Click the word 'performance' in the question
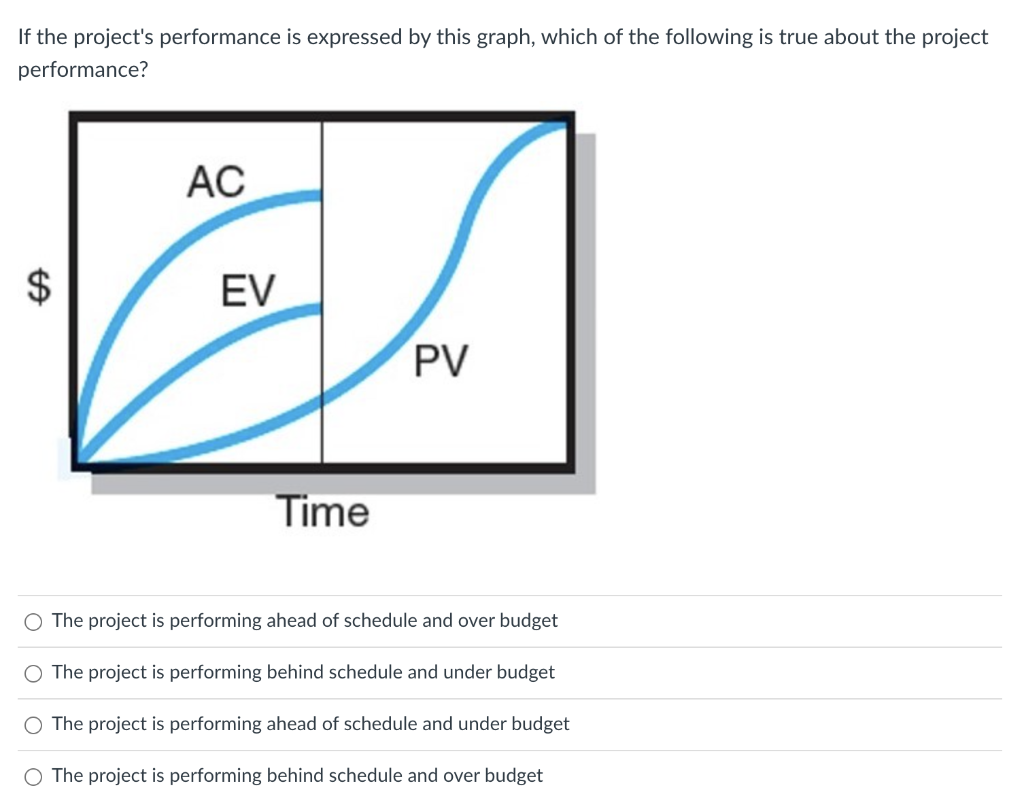This screenshot has height=809, width=1024. (x=81, y=69)
